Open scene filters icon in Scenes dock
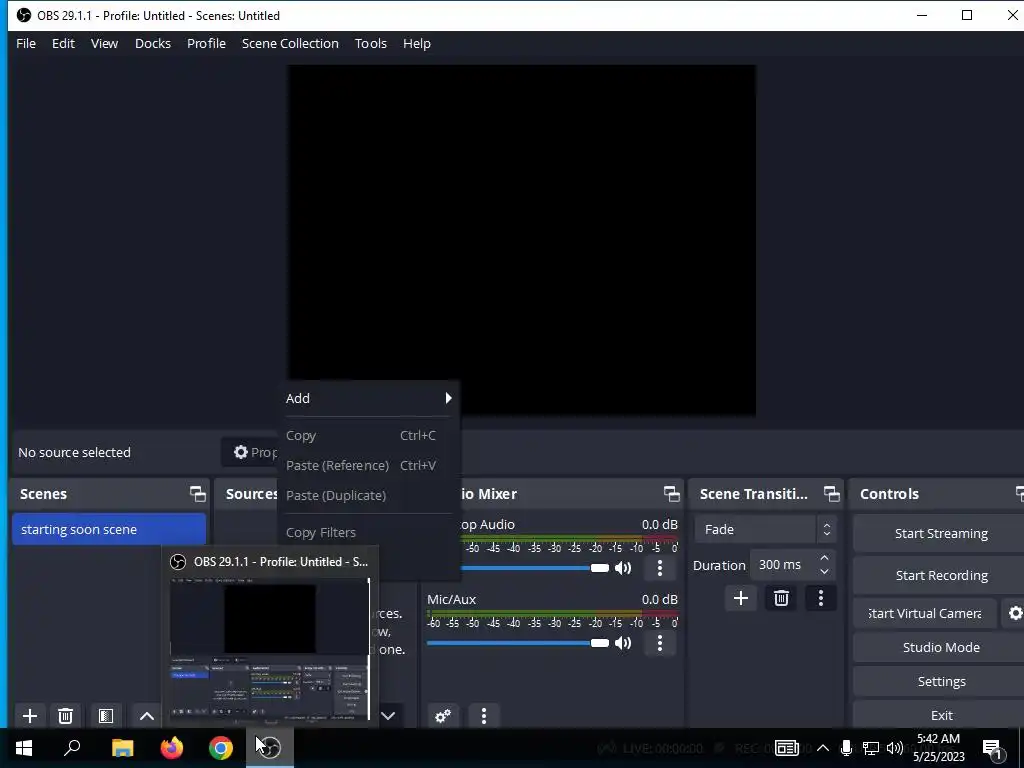The height and width of the screenshot is (768, 1024). (106, 716)
